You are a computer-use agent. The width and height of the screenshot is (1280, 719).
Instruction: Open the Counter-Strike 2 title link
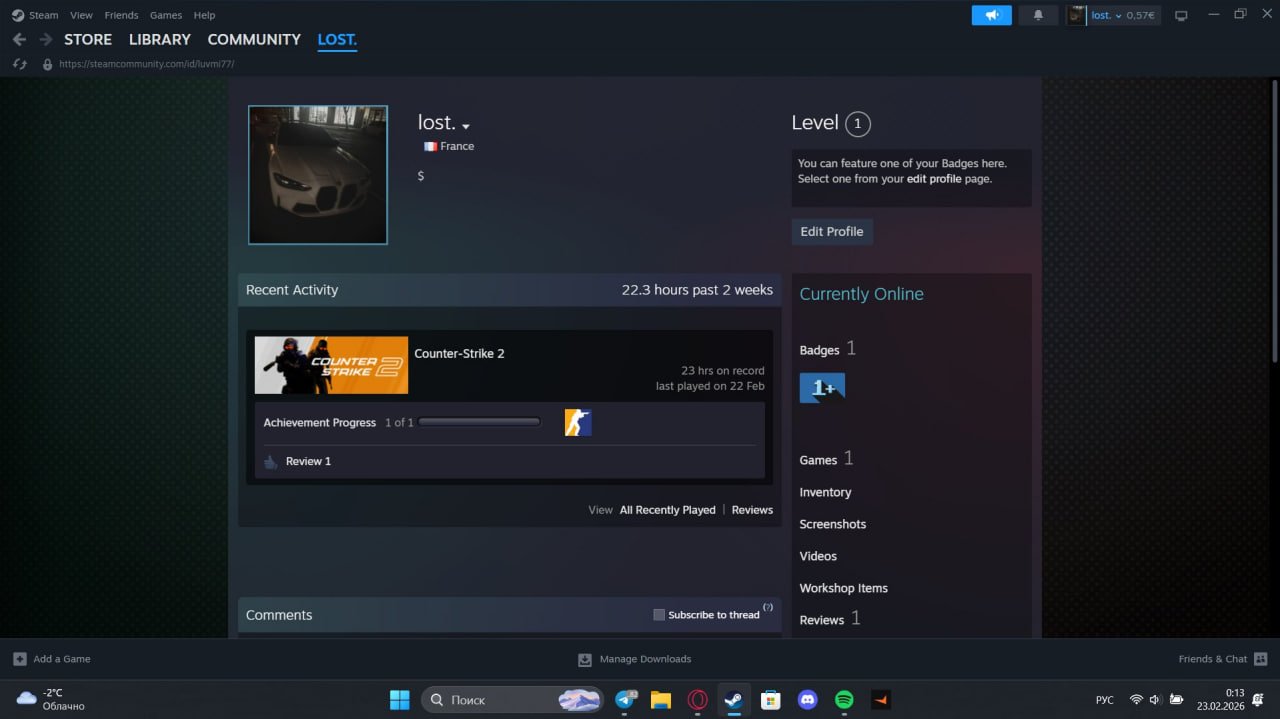click(459, 353)
